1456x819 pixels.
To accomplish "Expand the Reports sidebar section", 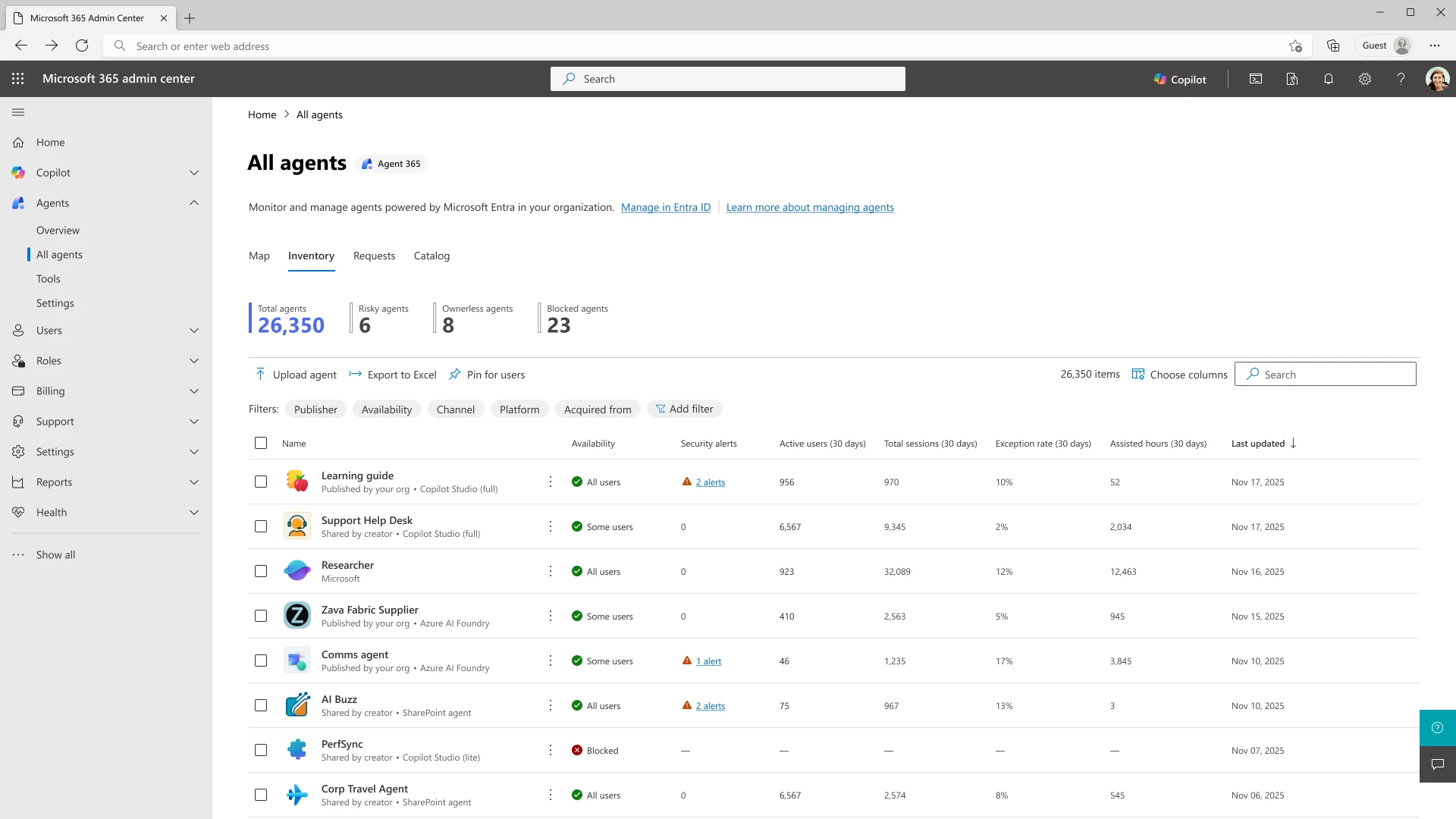I will 194,482.
